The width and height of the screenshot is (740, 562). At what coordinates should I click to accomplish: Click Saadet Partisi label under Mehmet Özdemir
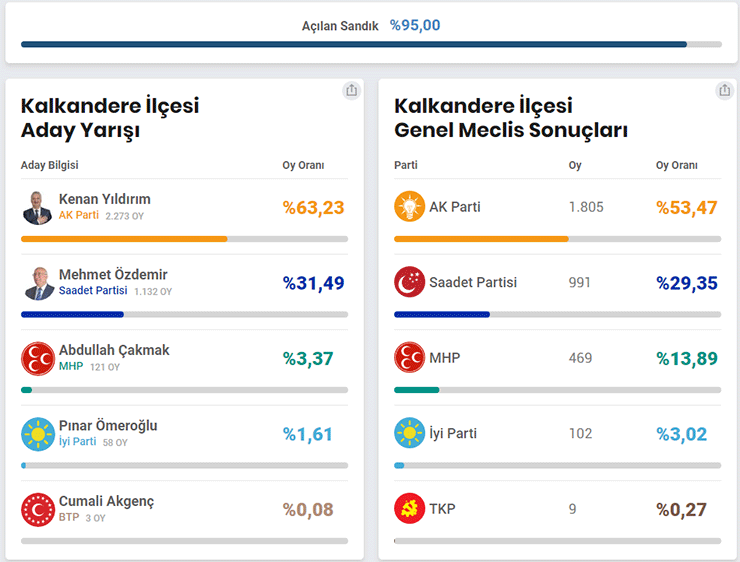(x=93, y=291)
